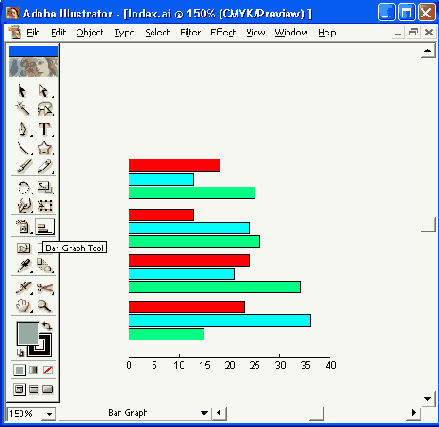
Task: Choose the Magic Wand tool
Action: coord(23,109)
